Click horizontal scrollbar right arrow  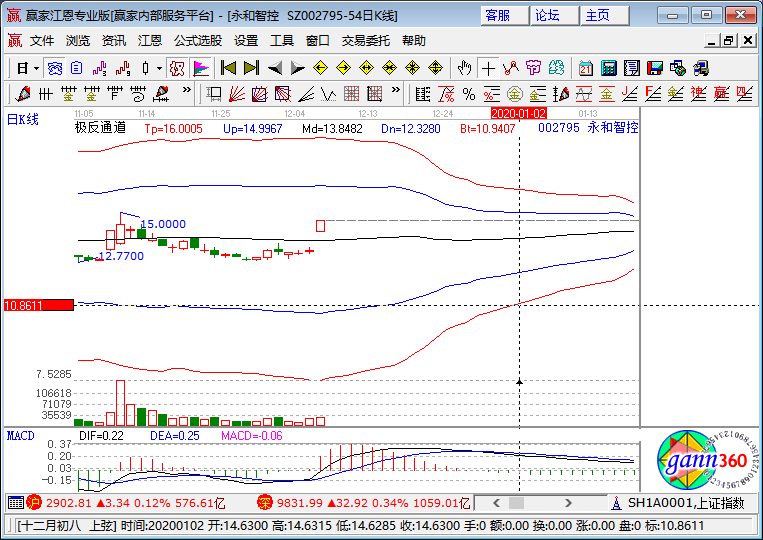[568, 503]
